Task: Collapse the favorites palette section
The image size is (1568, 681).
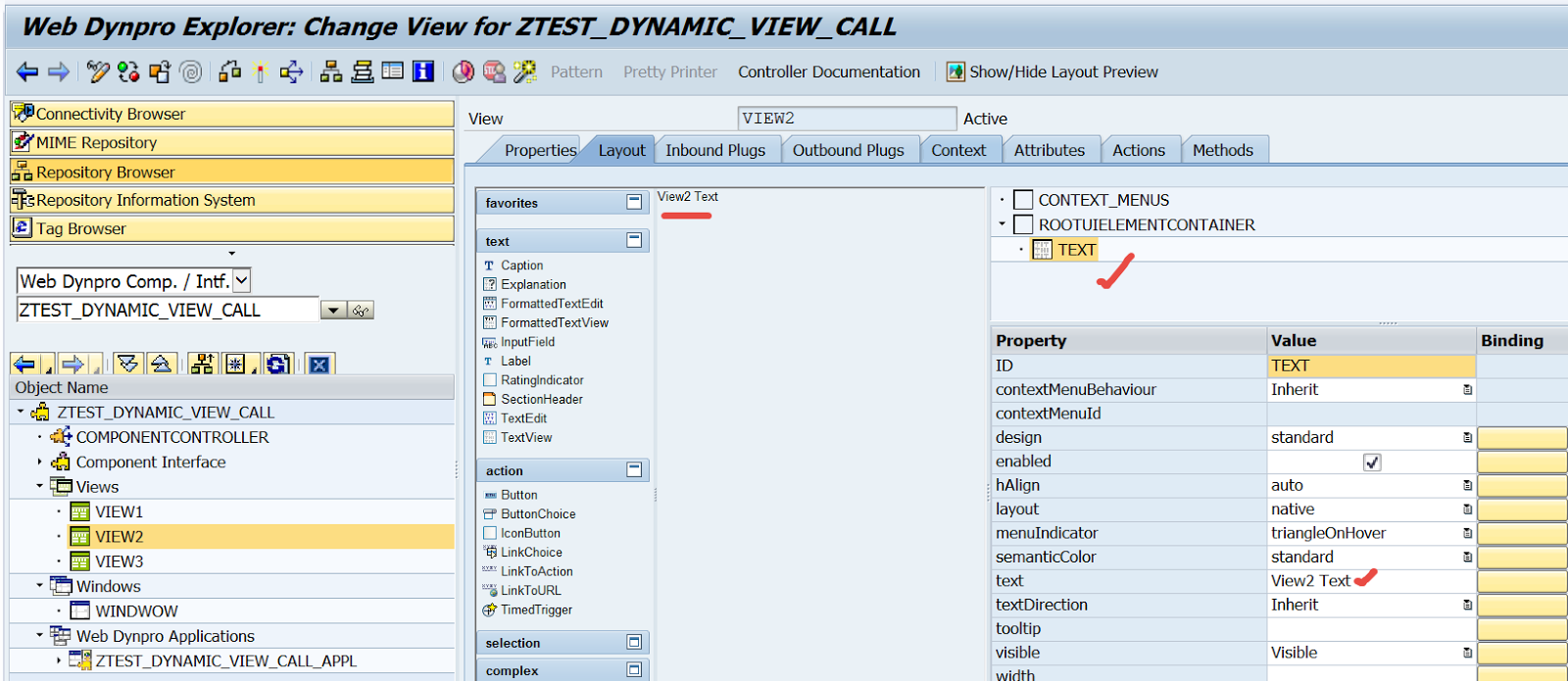Action: [x=634, y=202]
